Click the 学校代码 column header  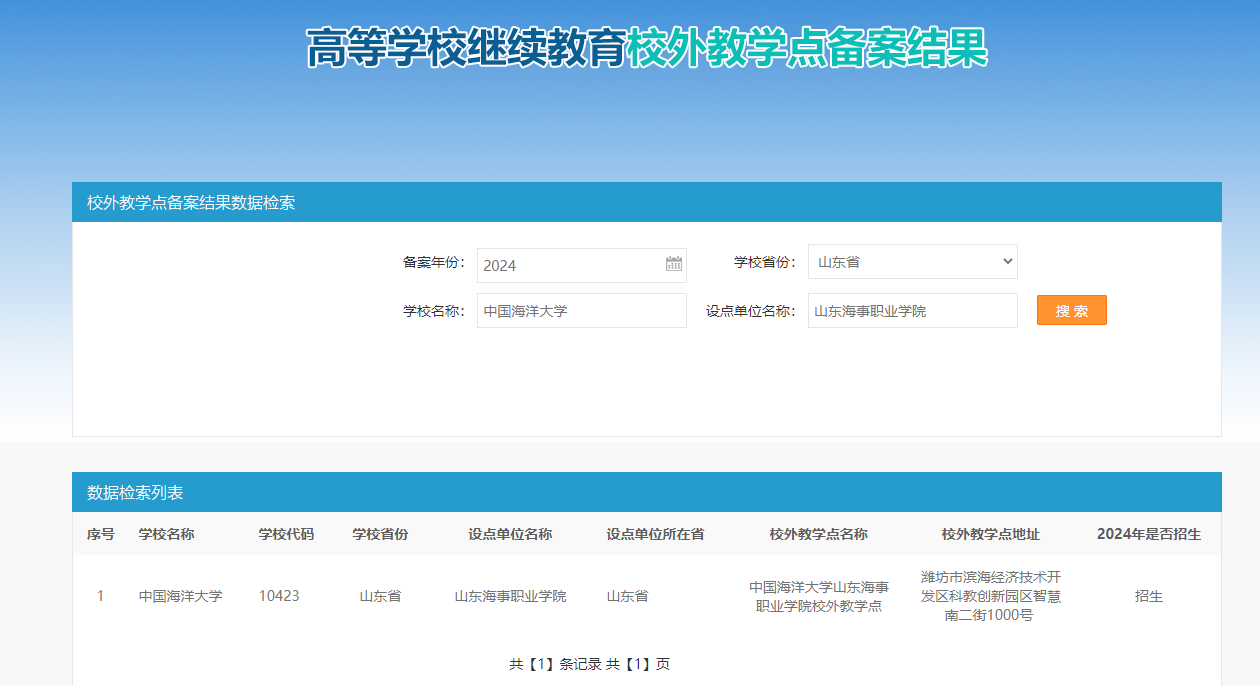coord(286,534)
